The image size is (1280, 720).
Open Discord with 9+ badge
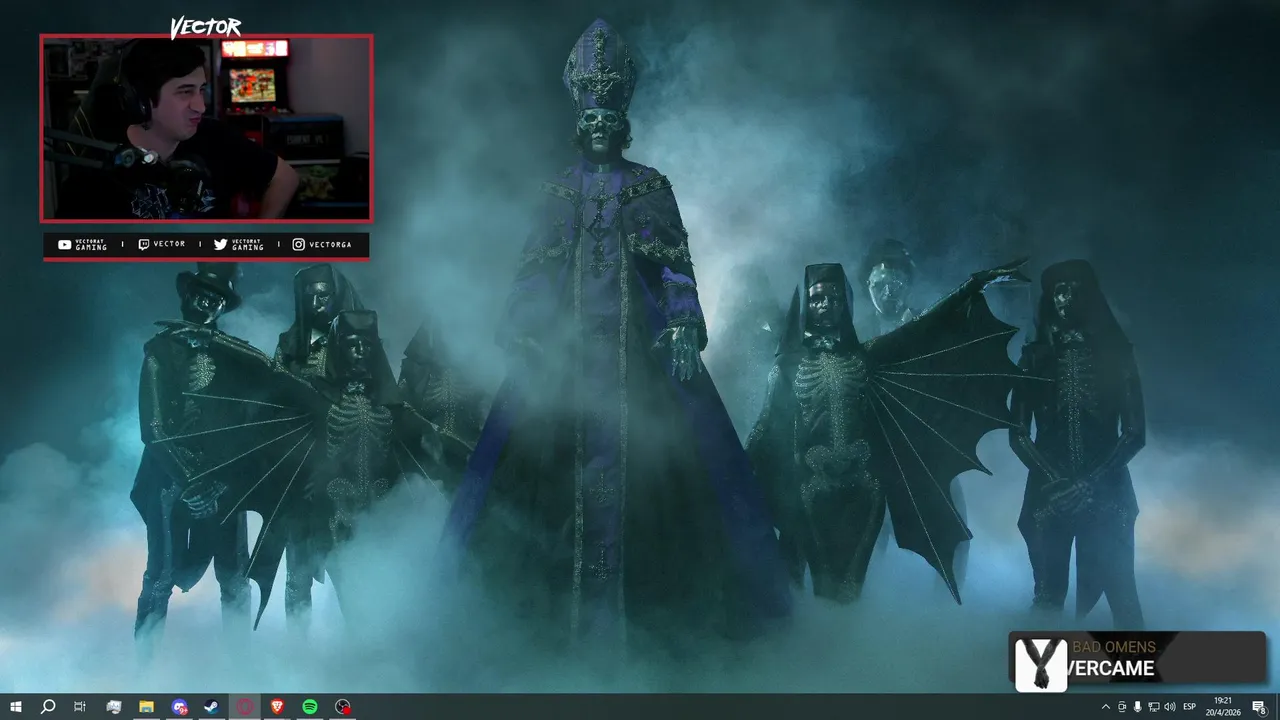coord(179,707)
